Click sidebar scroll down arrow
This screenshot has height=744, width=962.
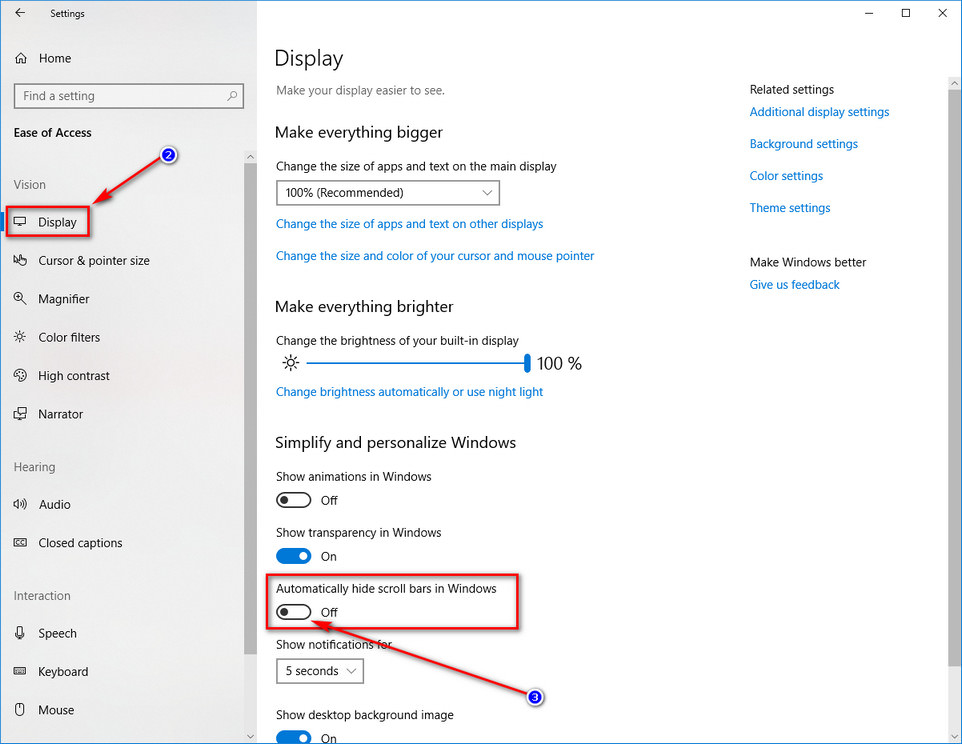click(x=250, y=736)
